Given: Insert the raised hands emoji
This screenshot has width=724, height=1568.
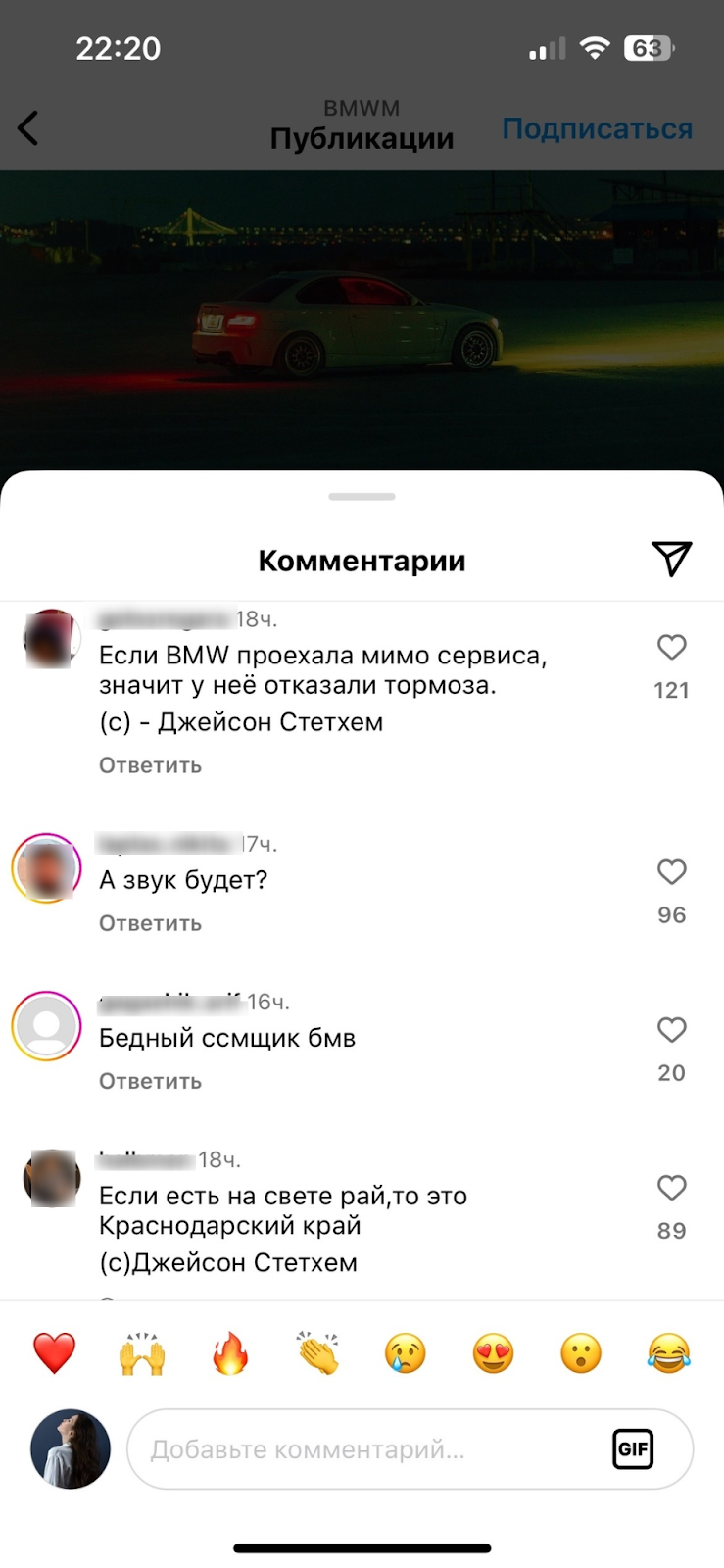Looking at the screenshot, I should [x=142, y=1353].
